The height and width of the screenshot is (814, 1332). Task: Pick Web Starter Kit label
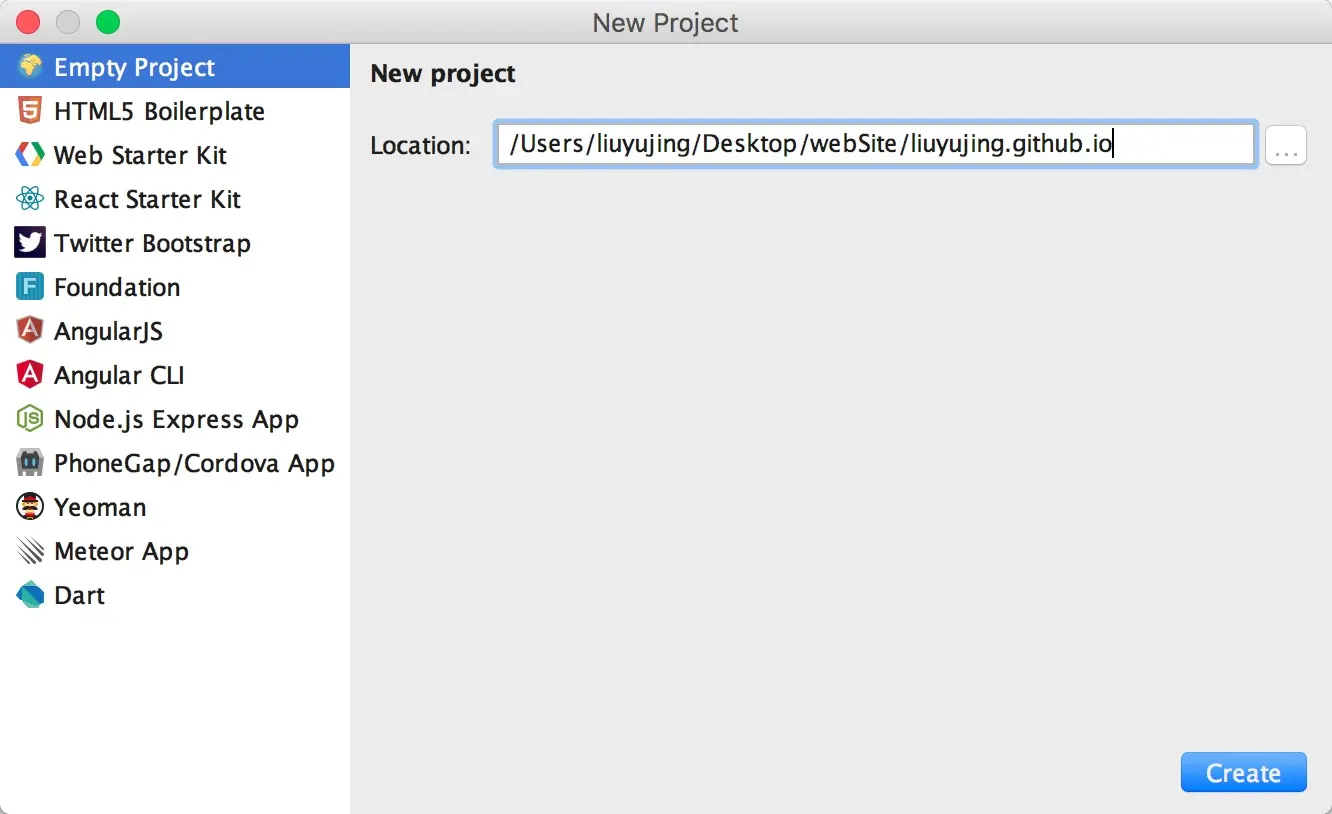140,156
